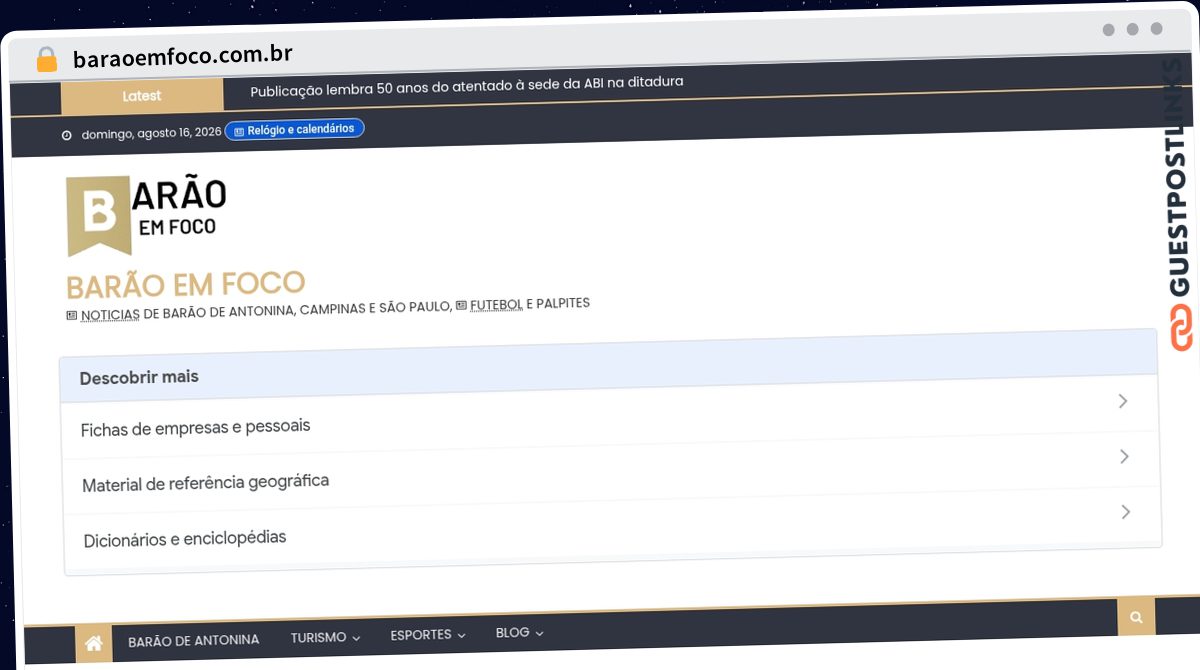Expand the TURISMO dropdown menu

pos(326,637)
